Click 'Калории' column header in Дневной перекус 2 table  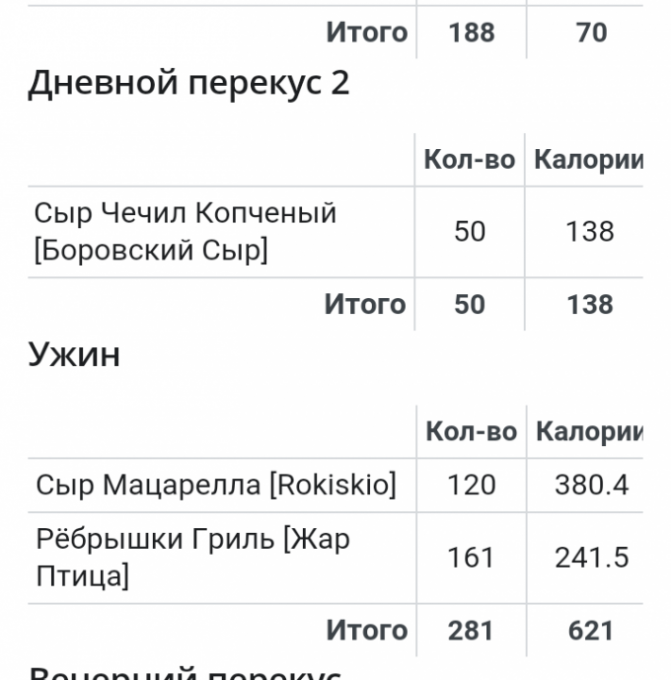pos(588,160)
